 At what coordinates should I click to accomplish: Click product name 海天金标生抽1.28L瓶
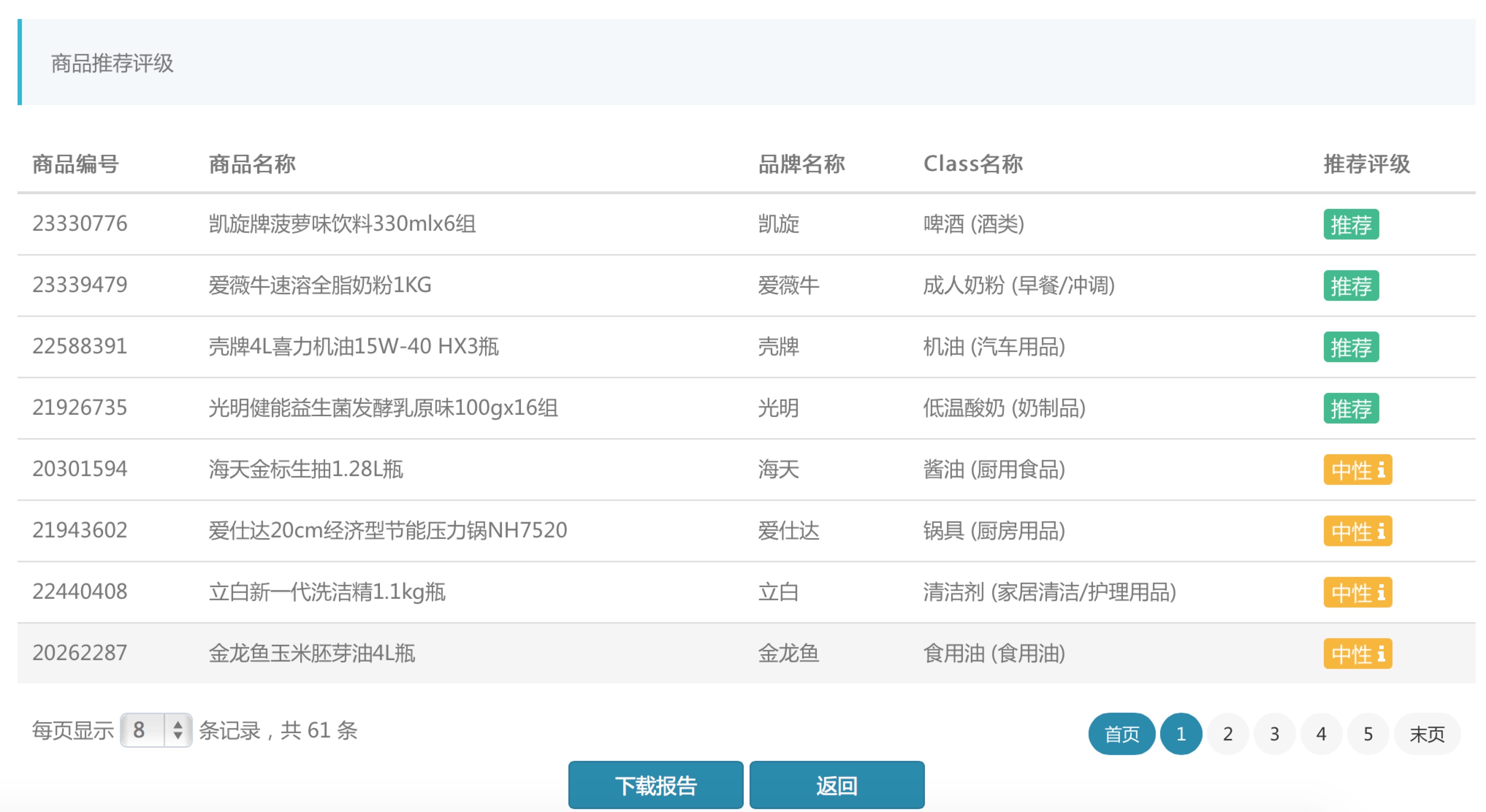tap(306, 469)
